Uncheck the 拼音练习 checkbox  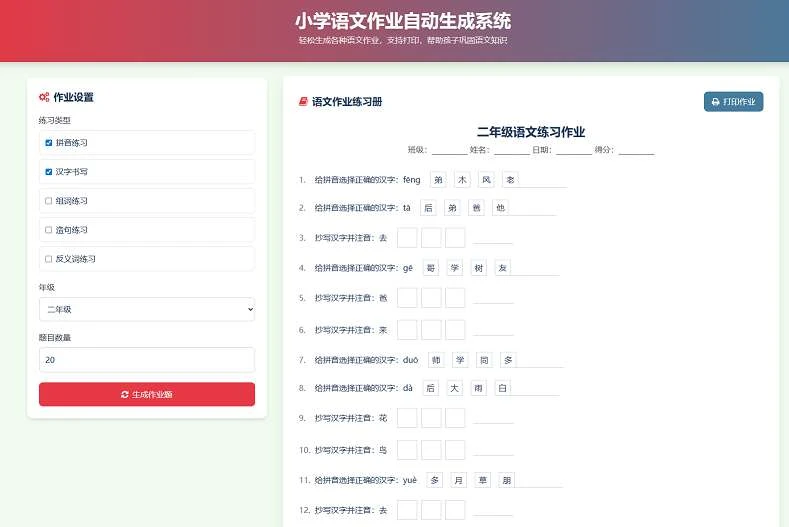point(49,142)
